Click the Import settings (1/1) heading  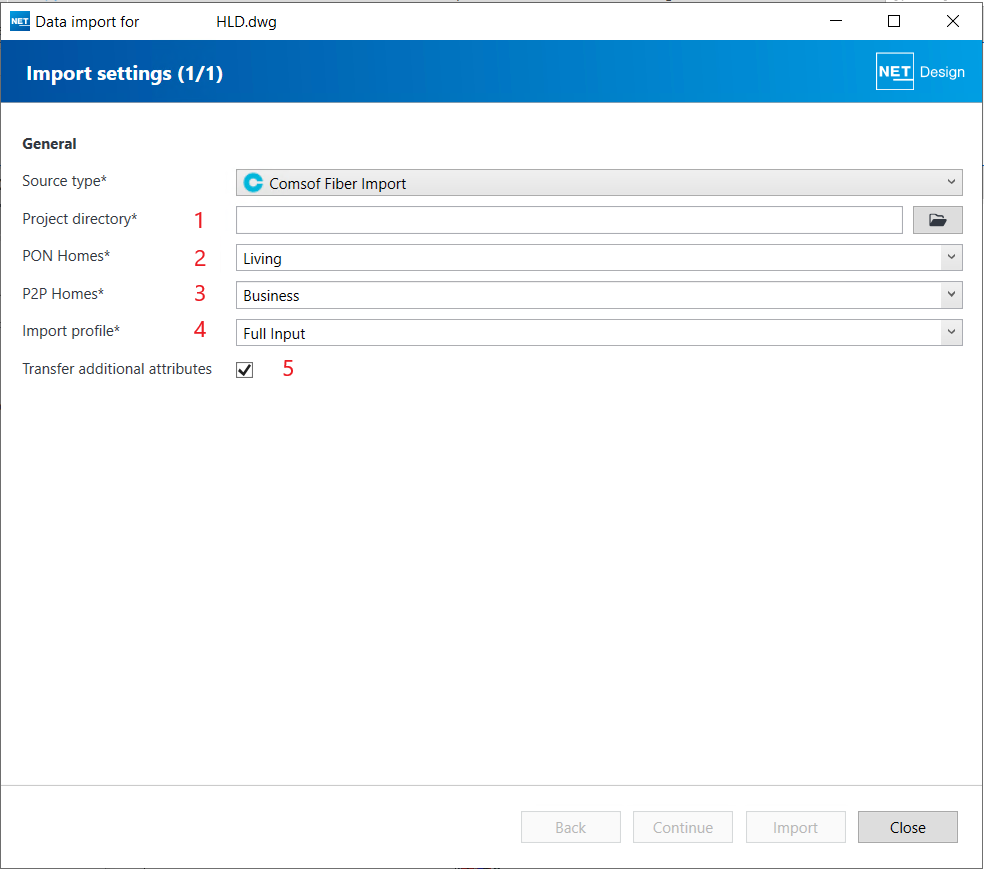click(124, 73)
